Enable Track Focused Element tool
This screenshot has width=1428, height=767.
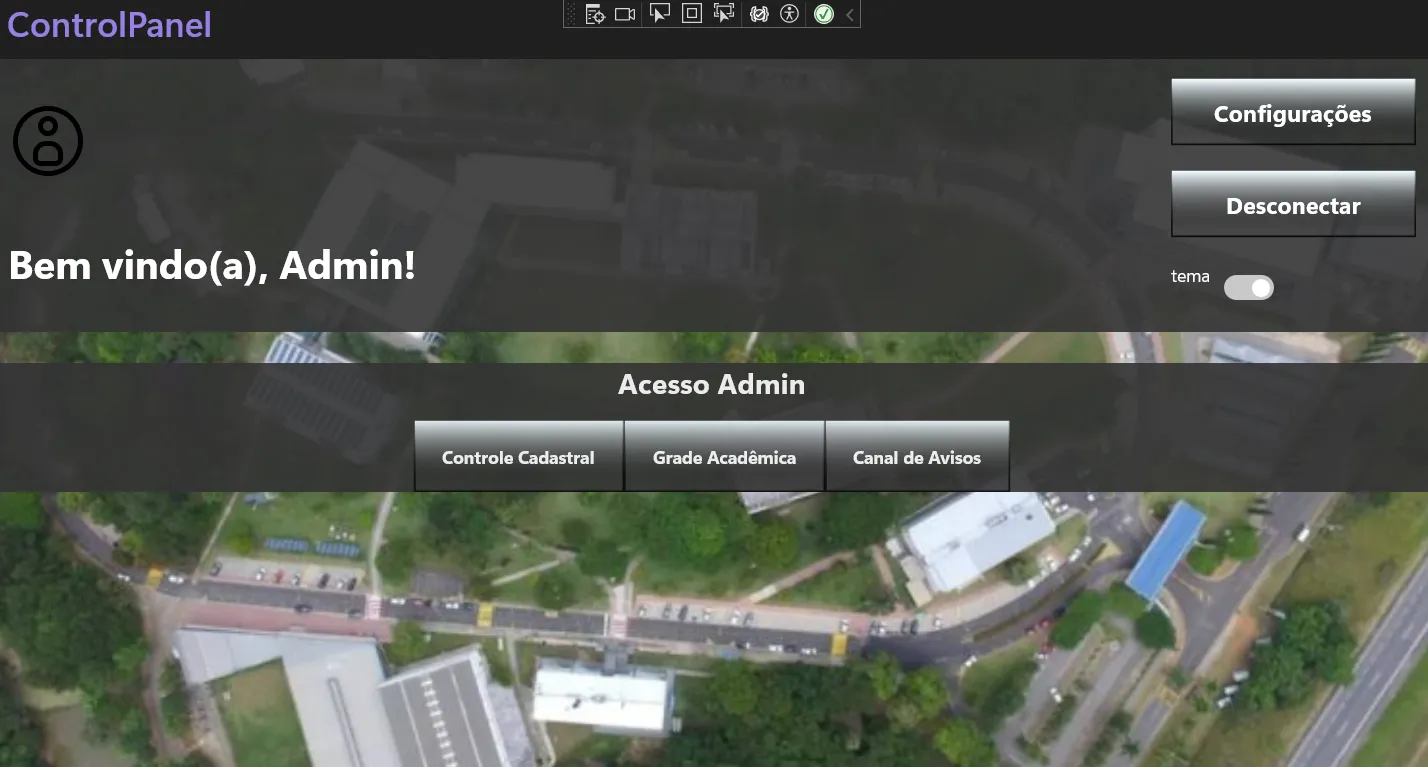coord(724,14)
